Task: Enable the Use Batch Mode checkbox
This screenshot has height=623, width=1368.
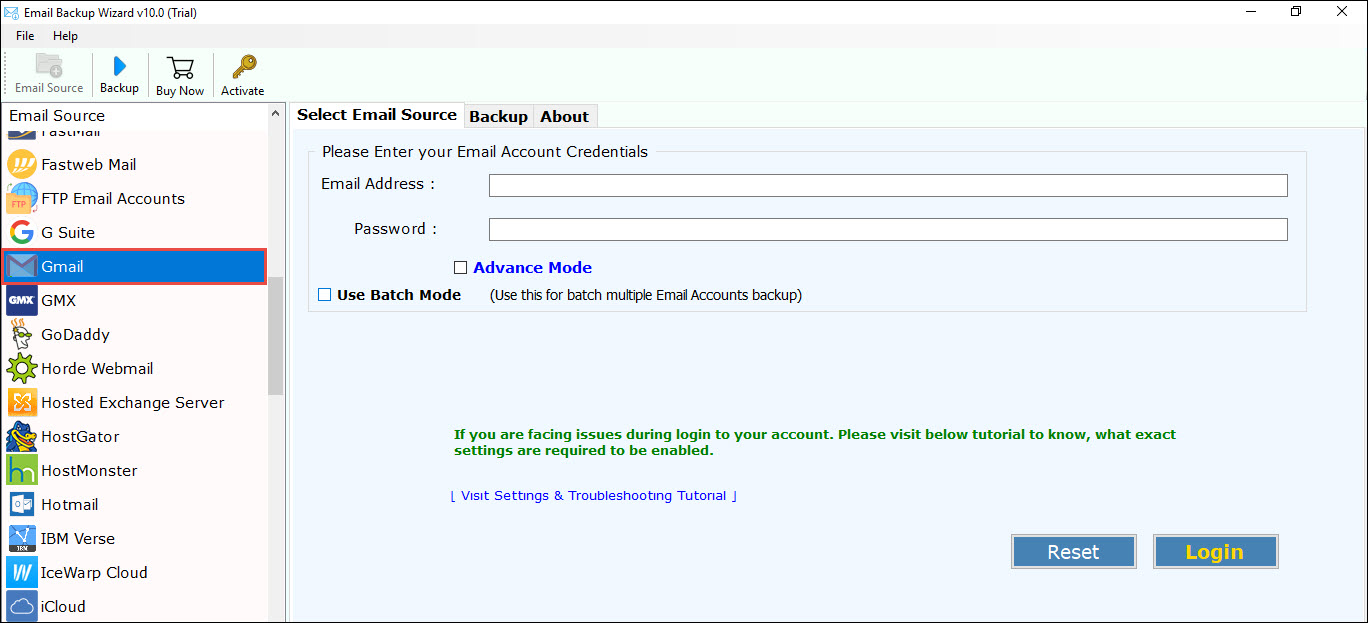Action: click(x=324, y=295)
